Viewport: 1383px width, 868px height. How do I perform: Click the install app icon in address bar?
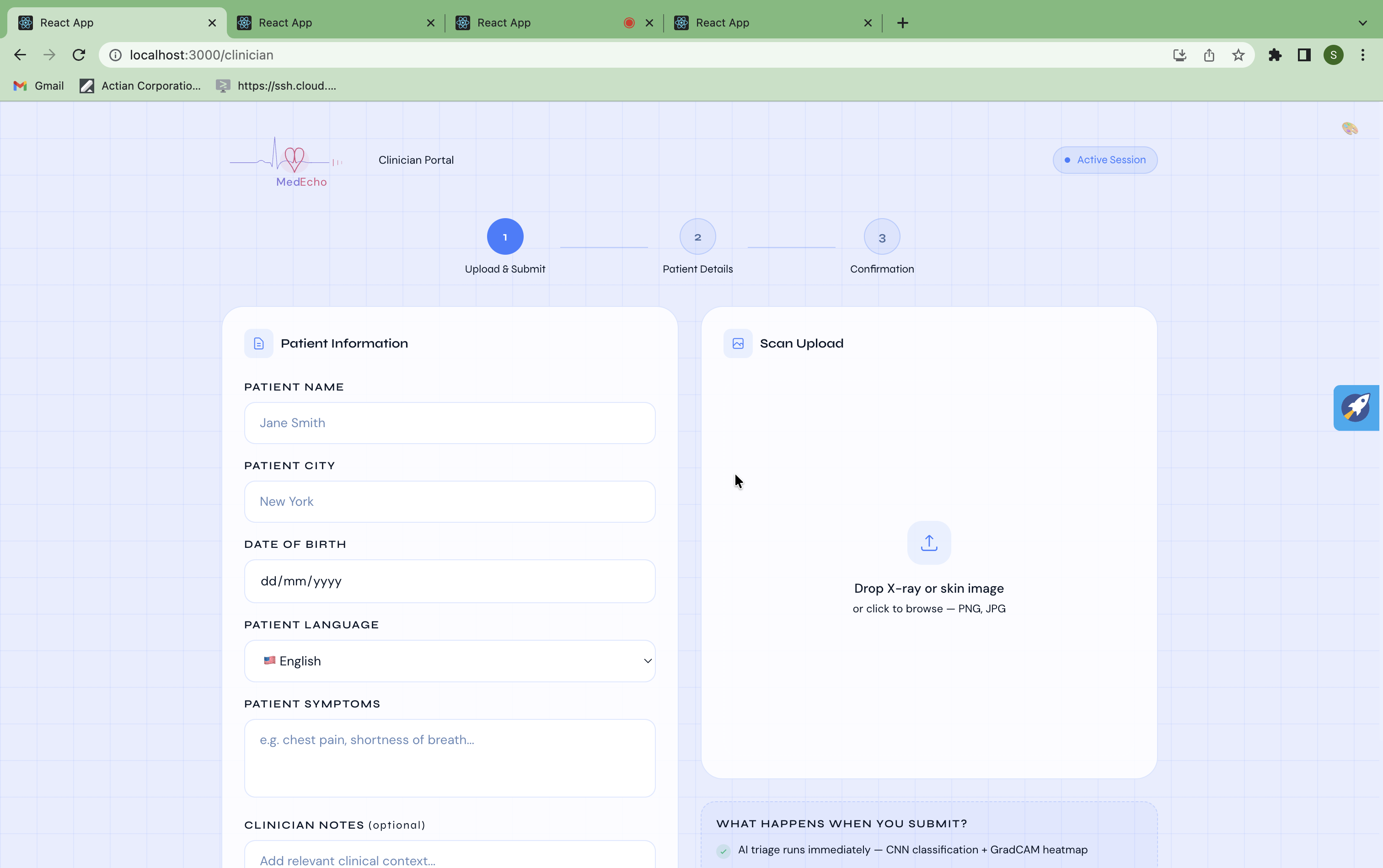click(1179, 55)
